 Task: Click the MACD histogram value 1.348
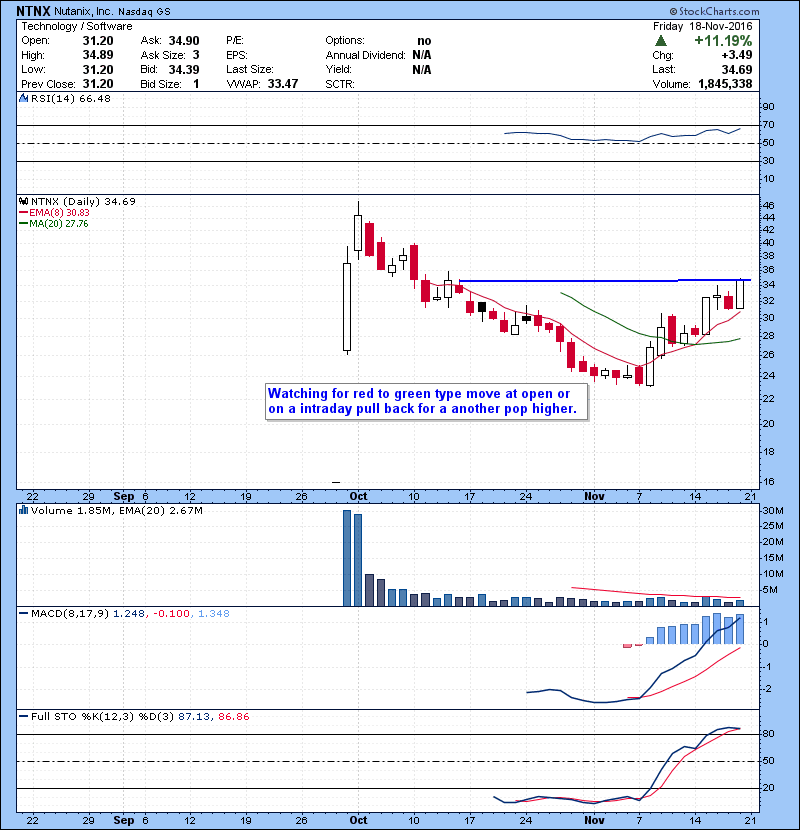(214, 614)
